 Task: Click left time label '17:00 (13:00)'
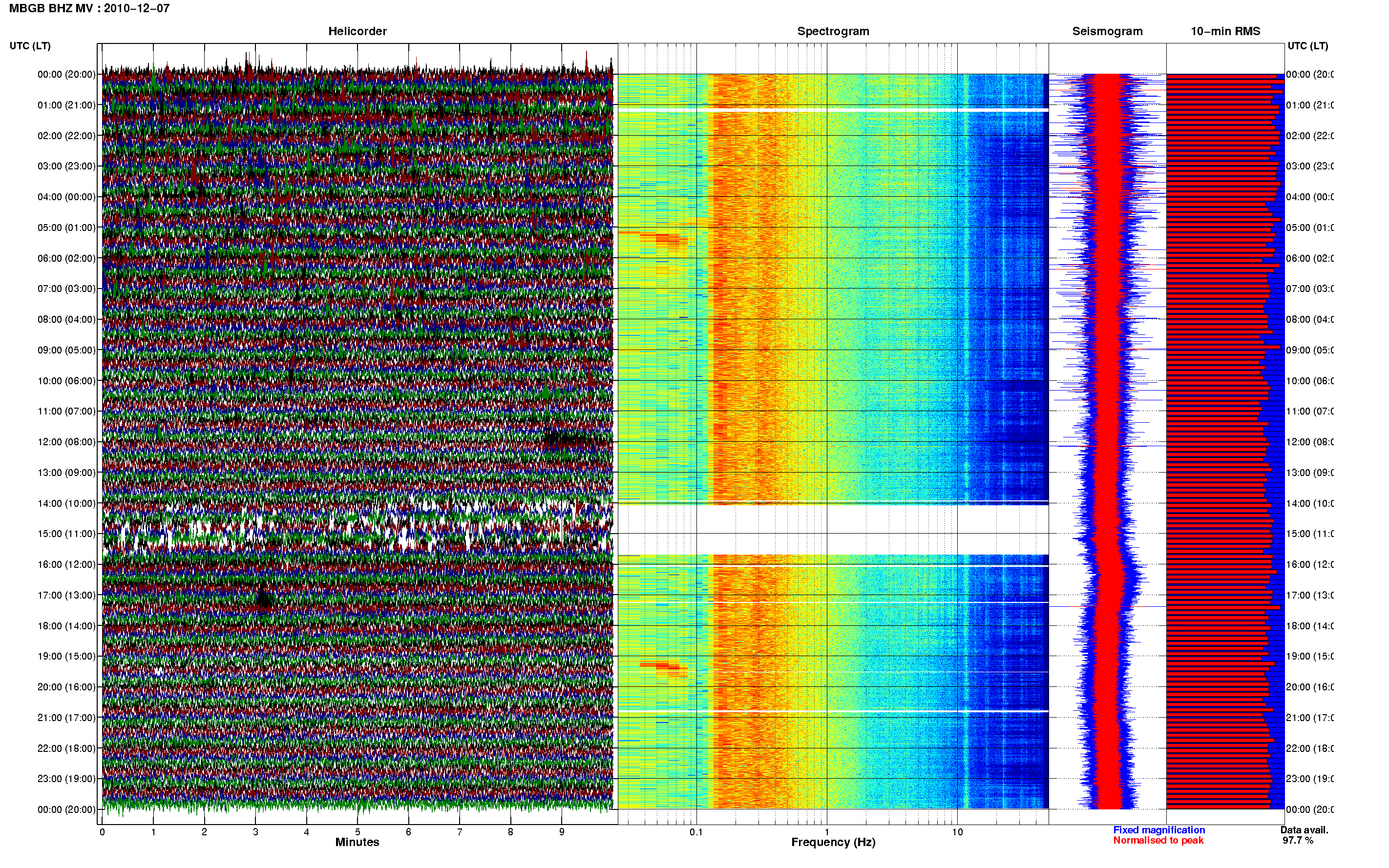[66, 595]
